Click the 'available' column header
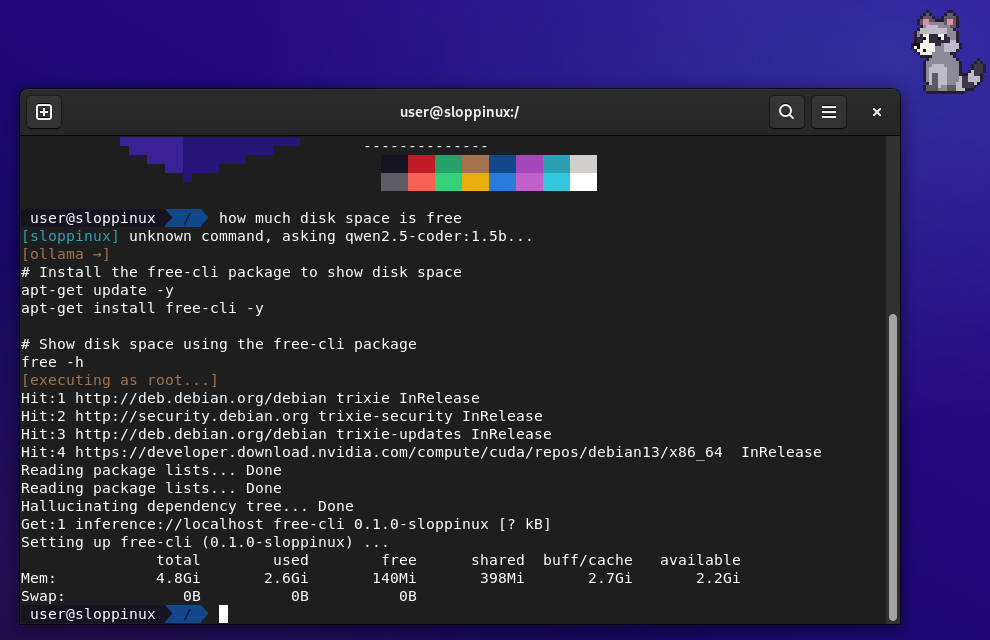 click(x=700, y=560)
